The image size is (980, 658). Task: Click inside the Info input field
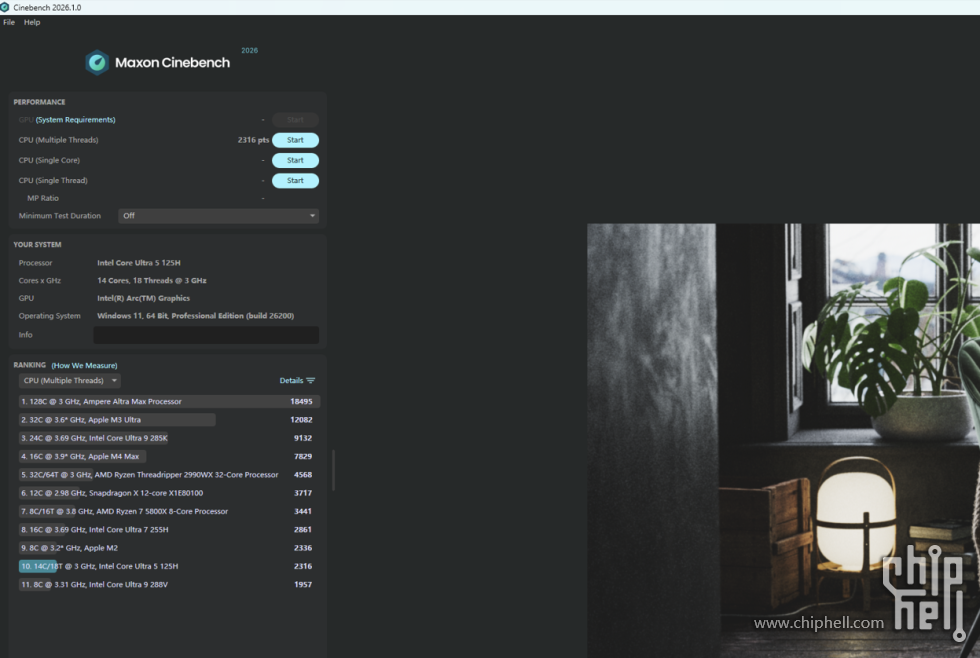[205, 334]
